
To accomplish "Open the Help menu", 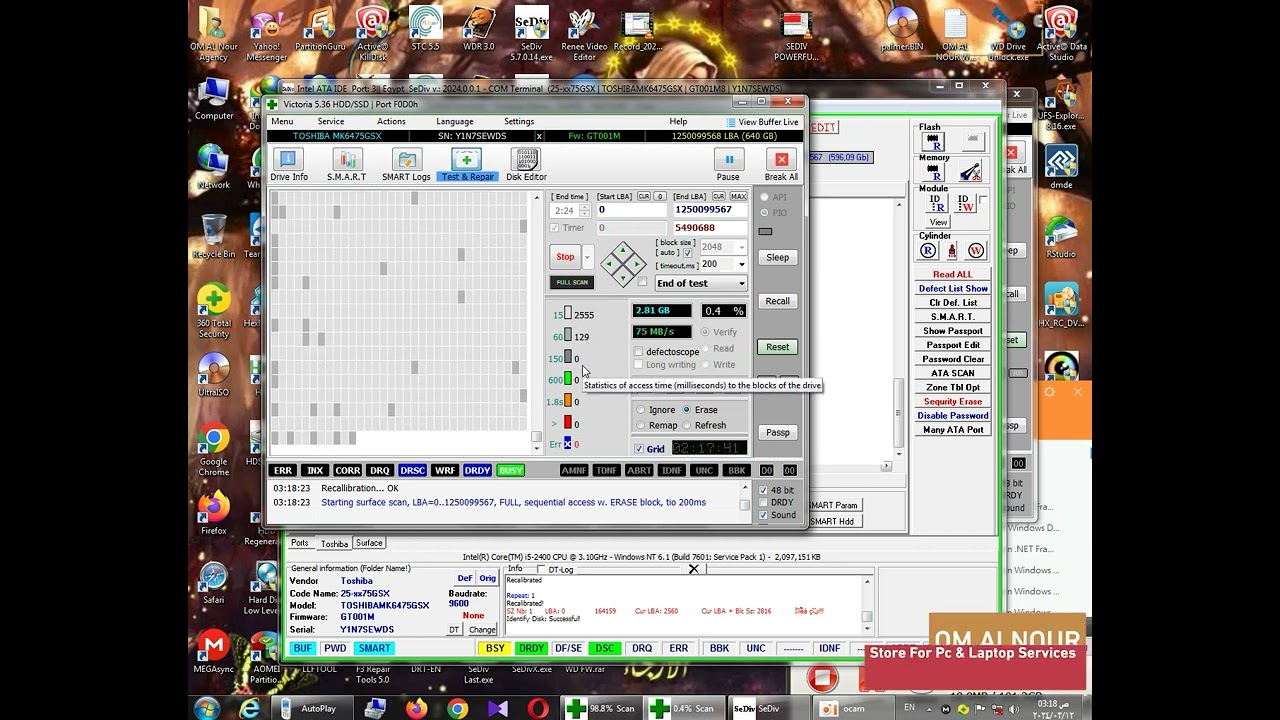I will 678,122.
